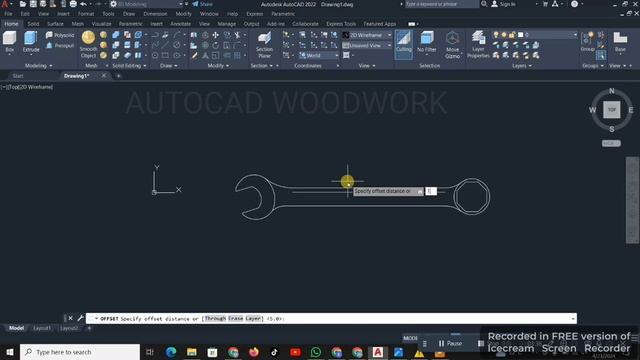Switch to the Solid ribbon tab

point(33,24)
